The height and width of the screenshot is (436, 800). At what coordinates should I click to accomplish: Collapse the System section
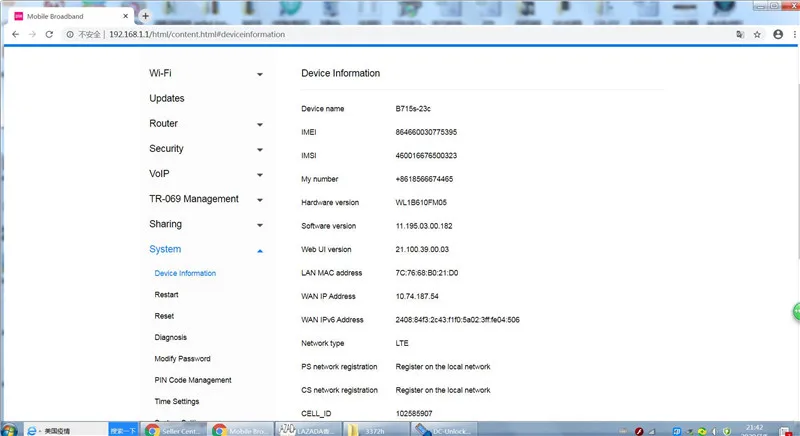tap(259, 251)
